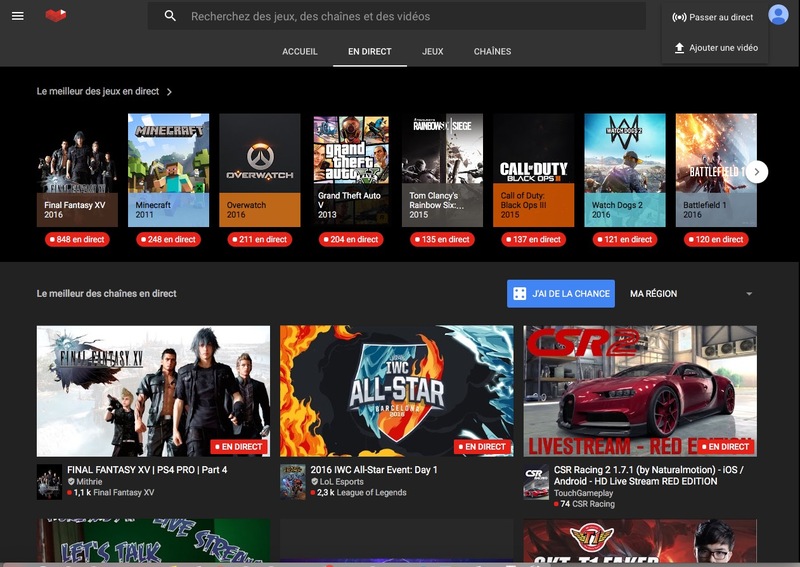Screen dimensions: 800x567
Task: Play the Final Fantasy XV live stream thumbnail
Action: coord(154,391)
